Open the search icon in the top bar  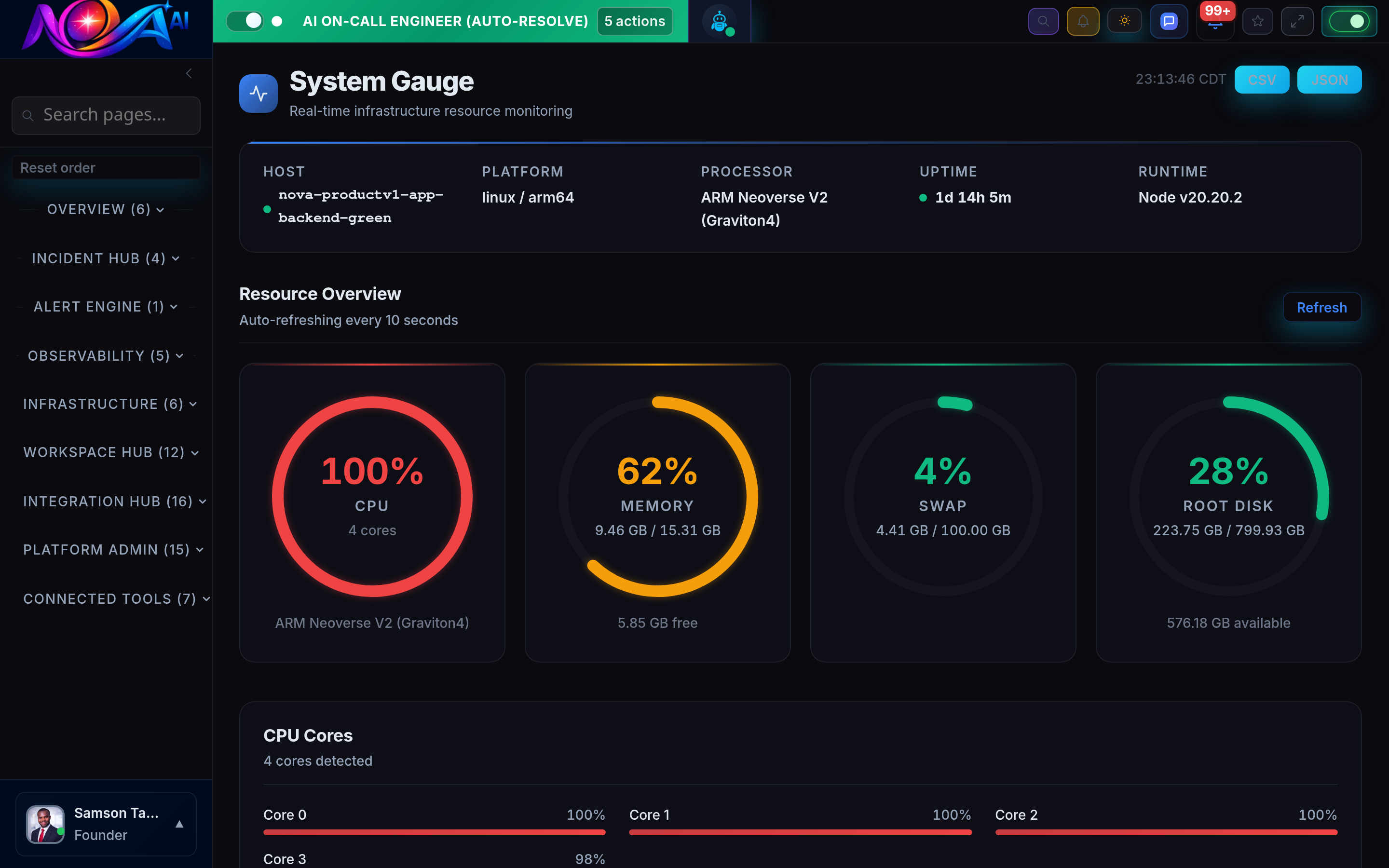tap(1044, 21)
